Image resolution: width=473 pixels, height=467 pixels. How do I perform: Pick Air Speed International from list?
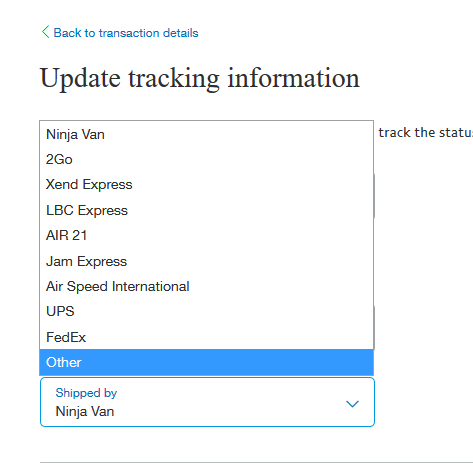(206, 286)
